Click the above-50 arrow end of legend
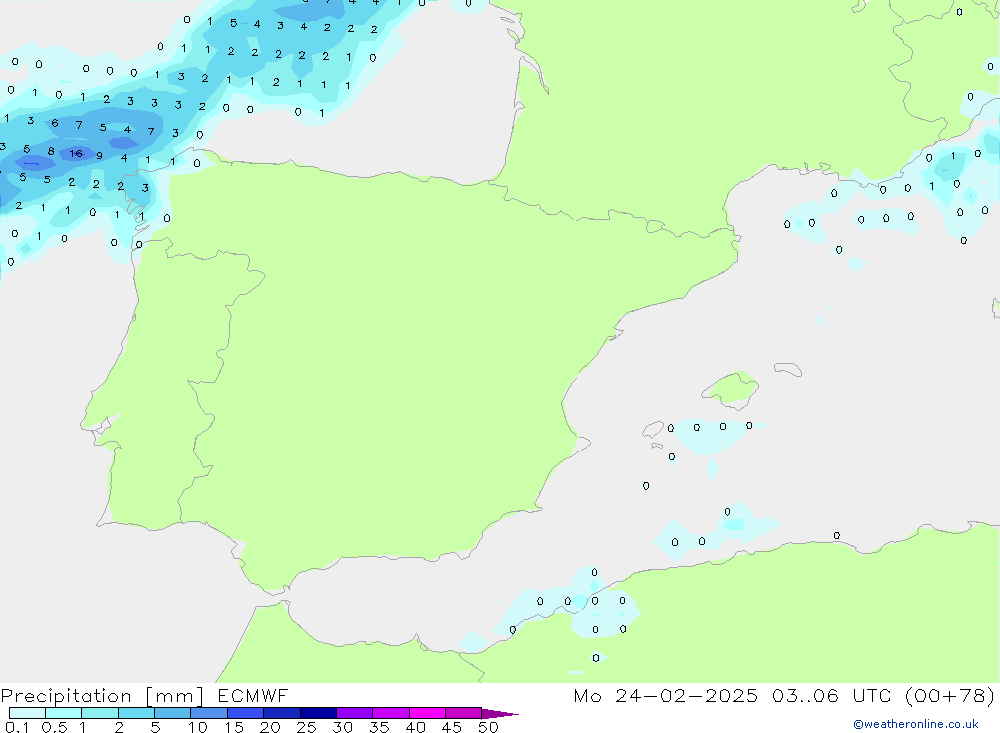Viewport: 1000px width, 733px height. tap(500, 713)
